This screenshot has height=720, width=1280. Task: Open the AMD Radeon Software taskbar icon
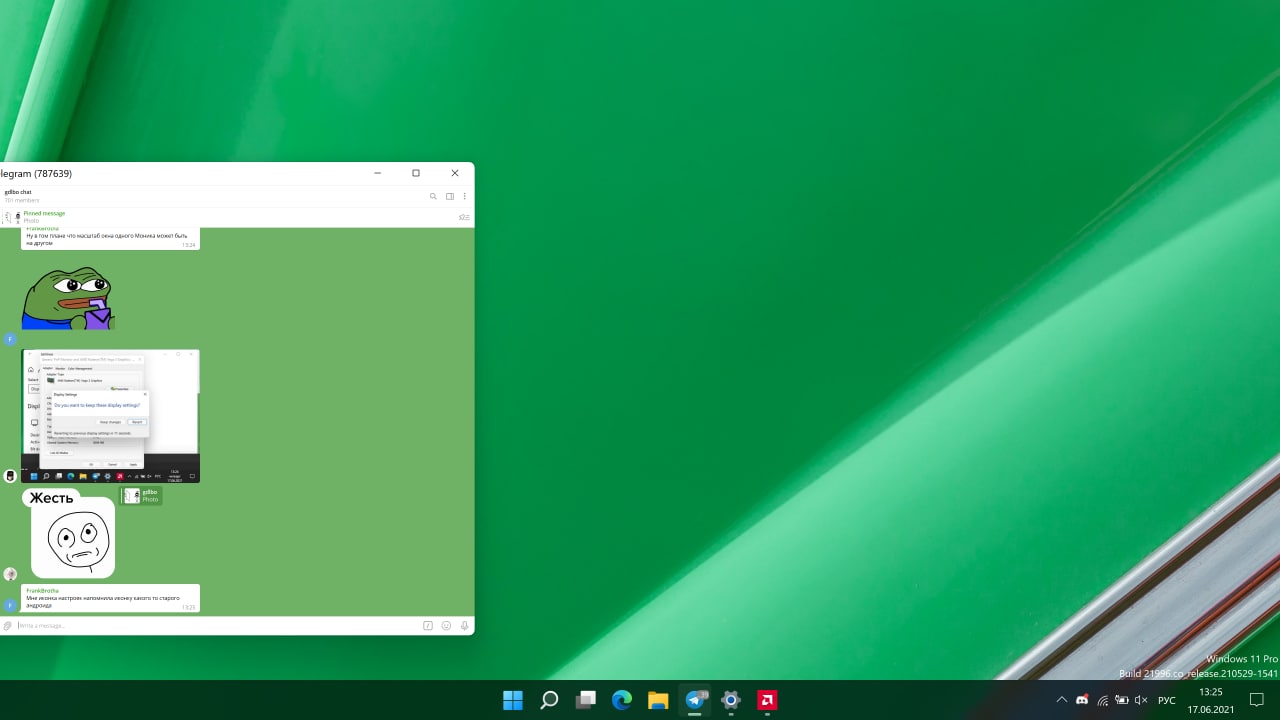click(x=767, y=700)
